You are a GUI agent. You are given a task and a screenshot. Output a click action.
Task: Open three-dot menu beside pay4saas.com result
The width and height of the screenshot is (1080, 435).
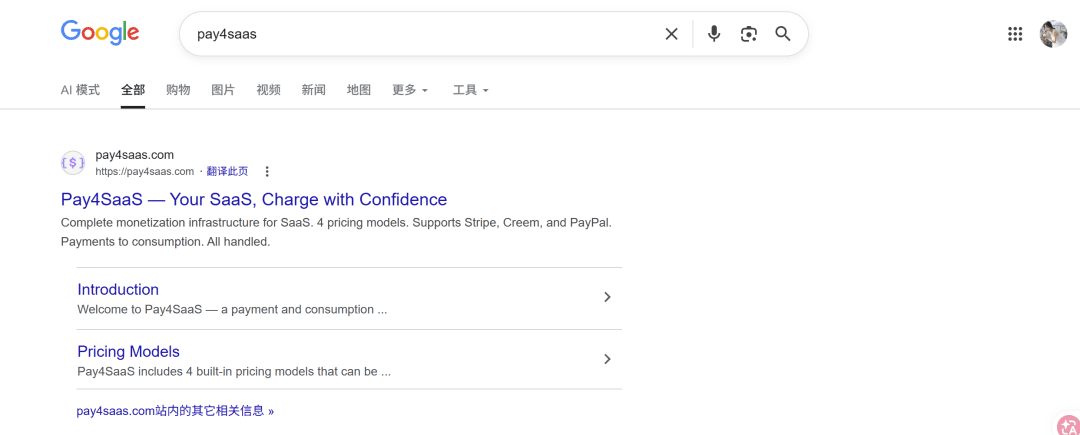pyautogui.click(x=267, y=171)
